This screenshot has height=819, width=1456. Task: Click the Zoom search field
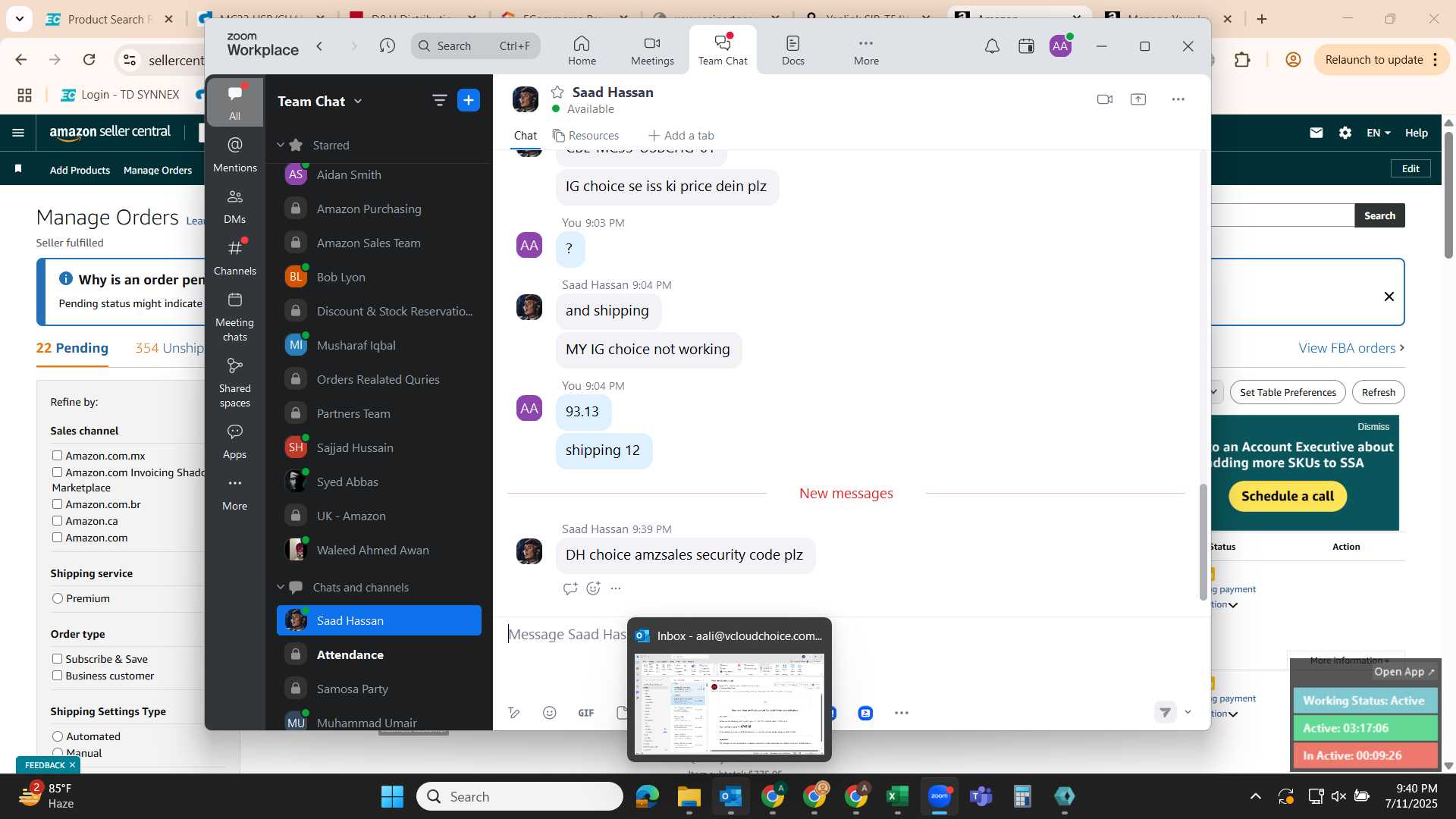[x=475, y=46]
